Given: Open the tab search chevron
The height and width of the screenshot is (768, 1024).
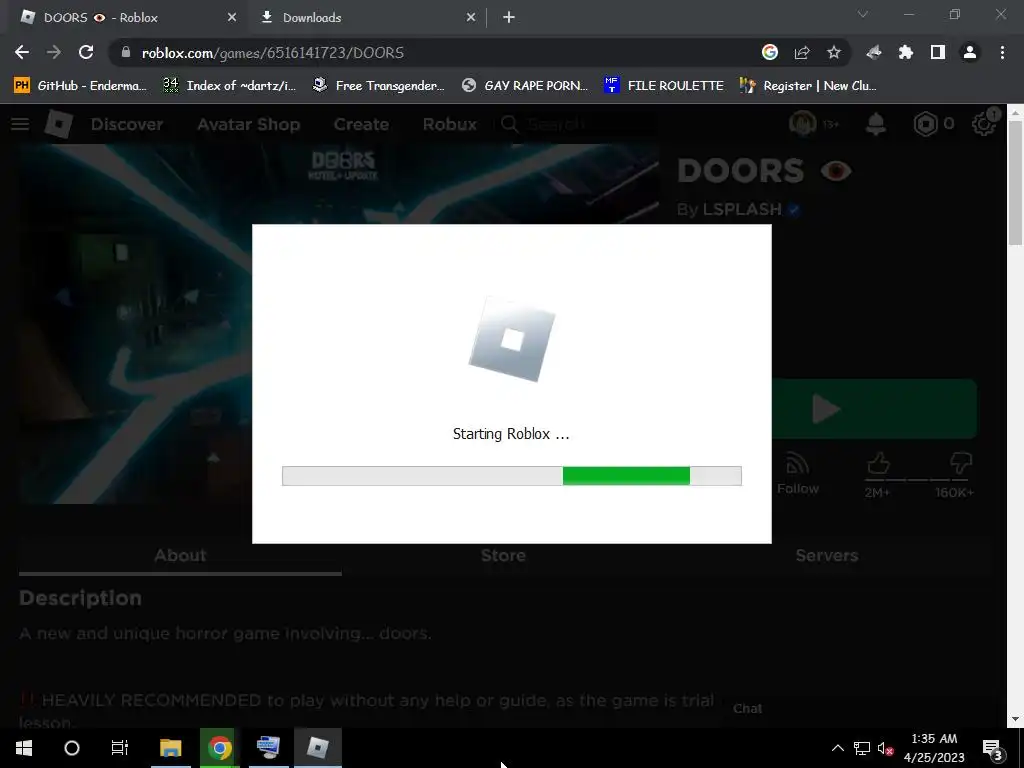Looking at the screenshot, I should pyautogui.click(x=863, y=14).
